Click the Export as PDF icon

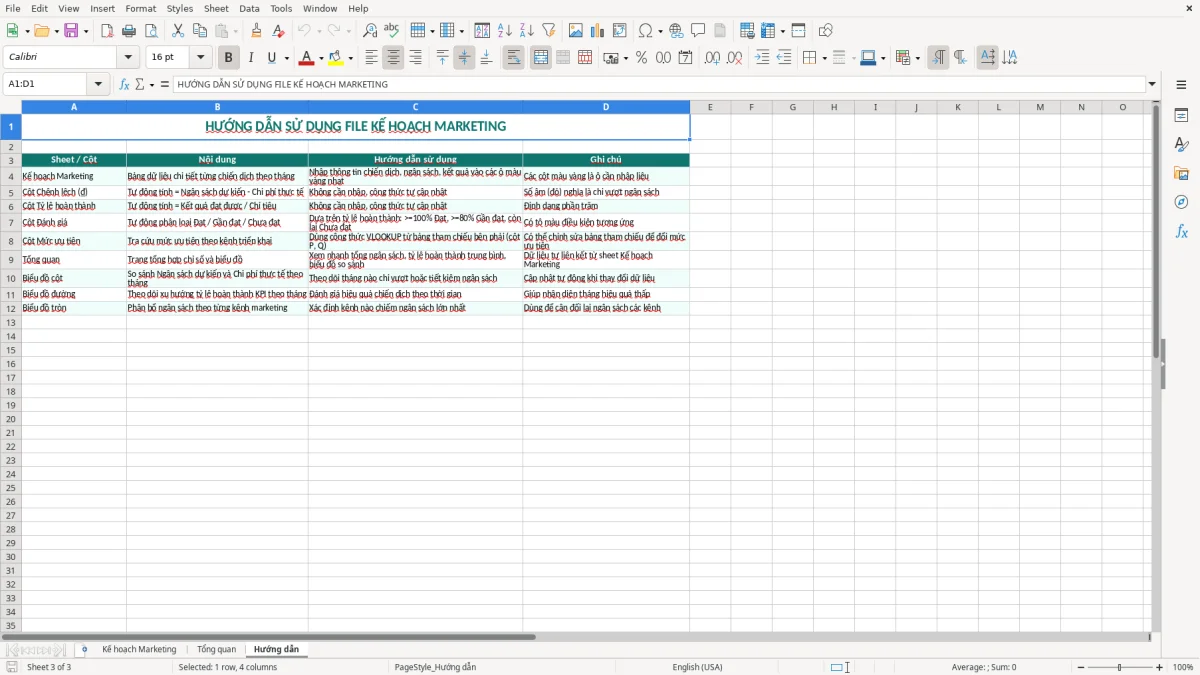107,31
